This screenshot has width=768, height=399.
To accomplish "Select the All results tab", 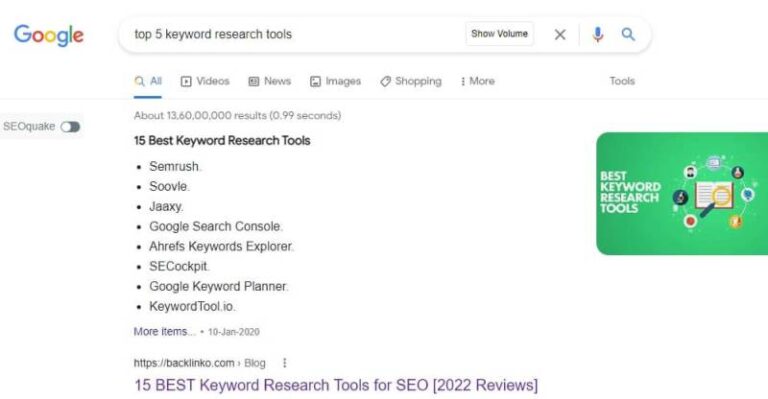I will point(148,81).
